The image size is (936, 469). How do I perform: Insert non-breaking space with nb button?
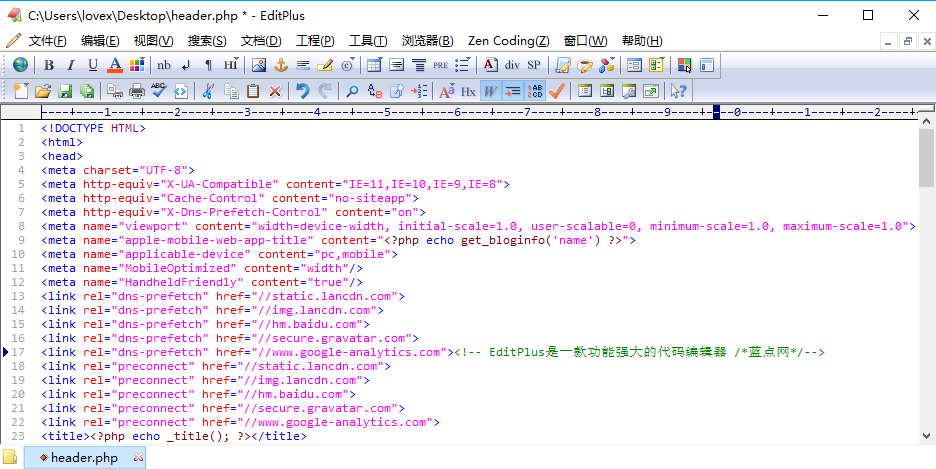point(164,64)
